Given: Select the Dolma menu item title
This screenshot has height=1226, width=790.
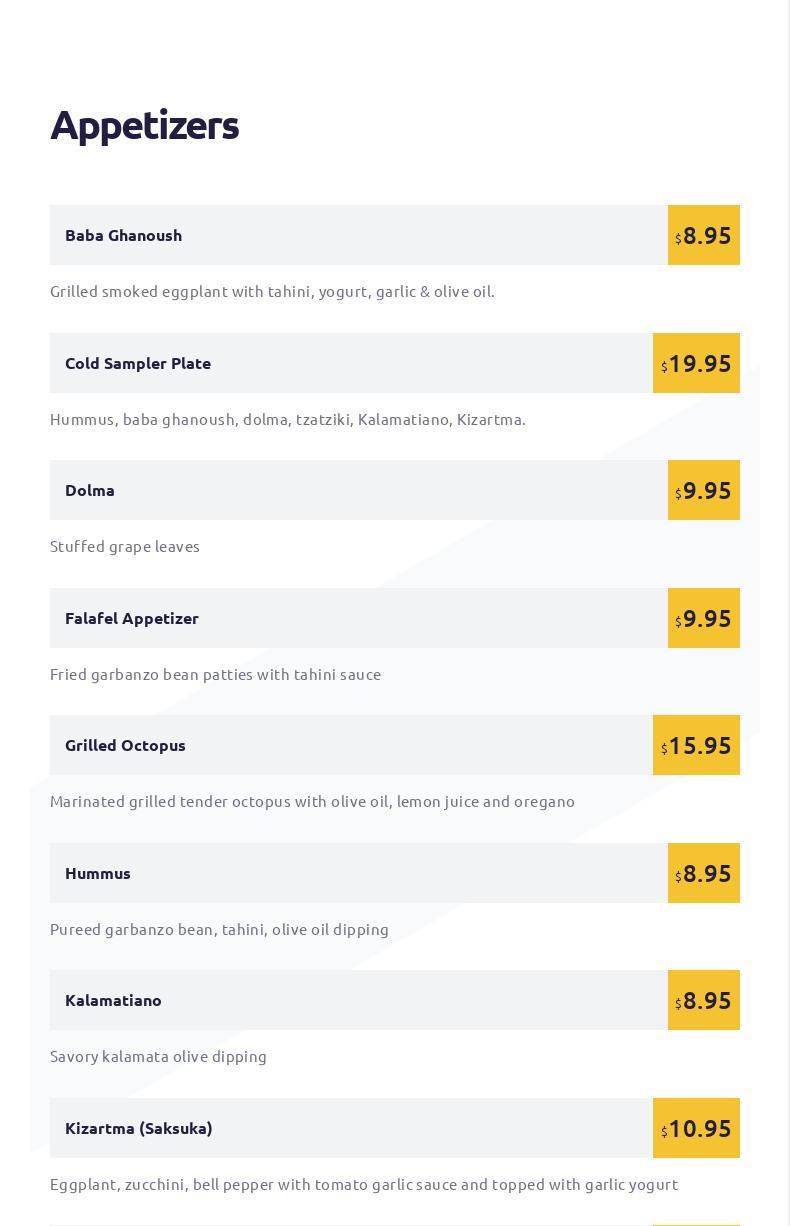Looking at the screenshot, I should coord(90,490).
